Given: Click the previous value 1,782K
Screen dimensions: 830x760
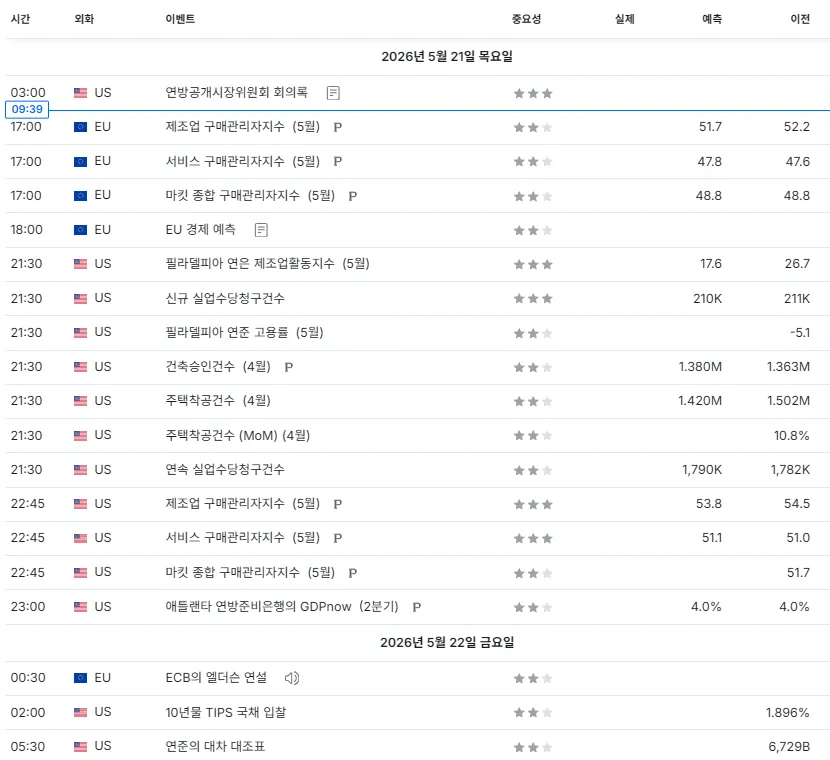Looking at the screenshot, I should [790, 469].
